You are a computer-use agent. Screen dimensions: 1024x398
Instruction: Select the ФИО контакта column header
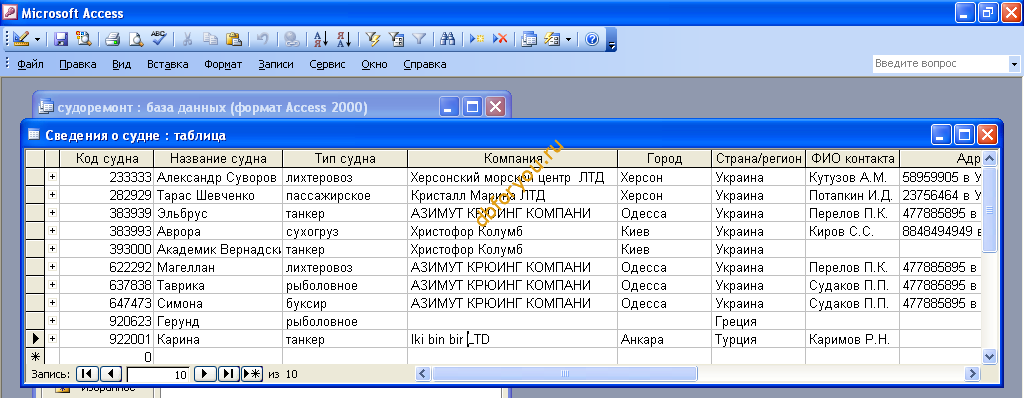point(852,158)
